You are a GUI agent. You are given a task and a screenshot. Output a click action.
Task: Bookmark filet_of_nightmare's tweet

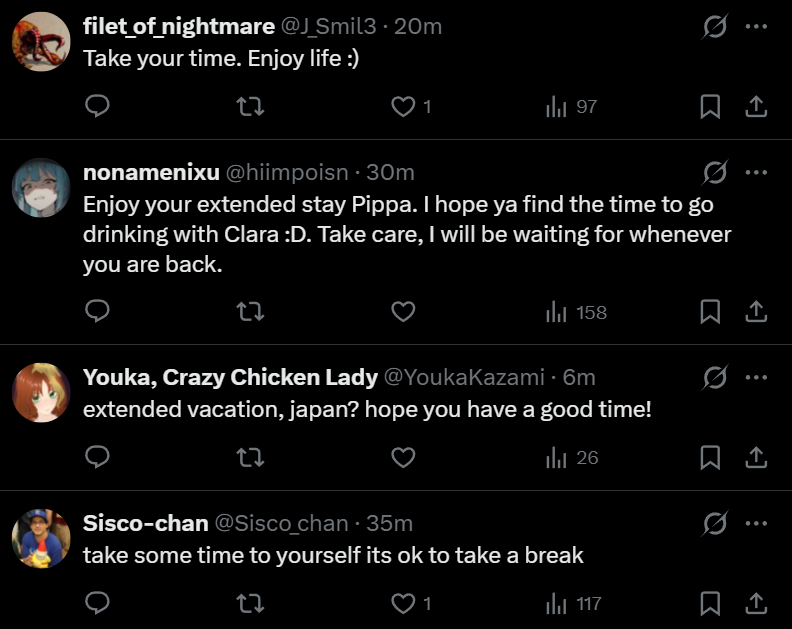(x=710, y=106)
